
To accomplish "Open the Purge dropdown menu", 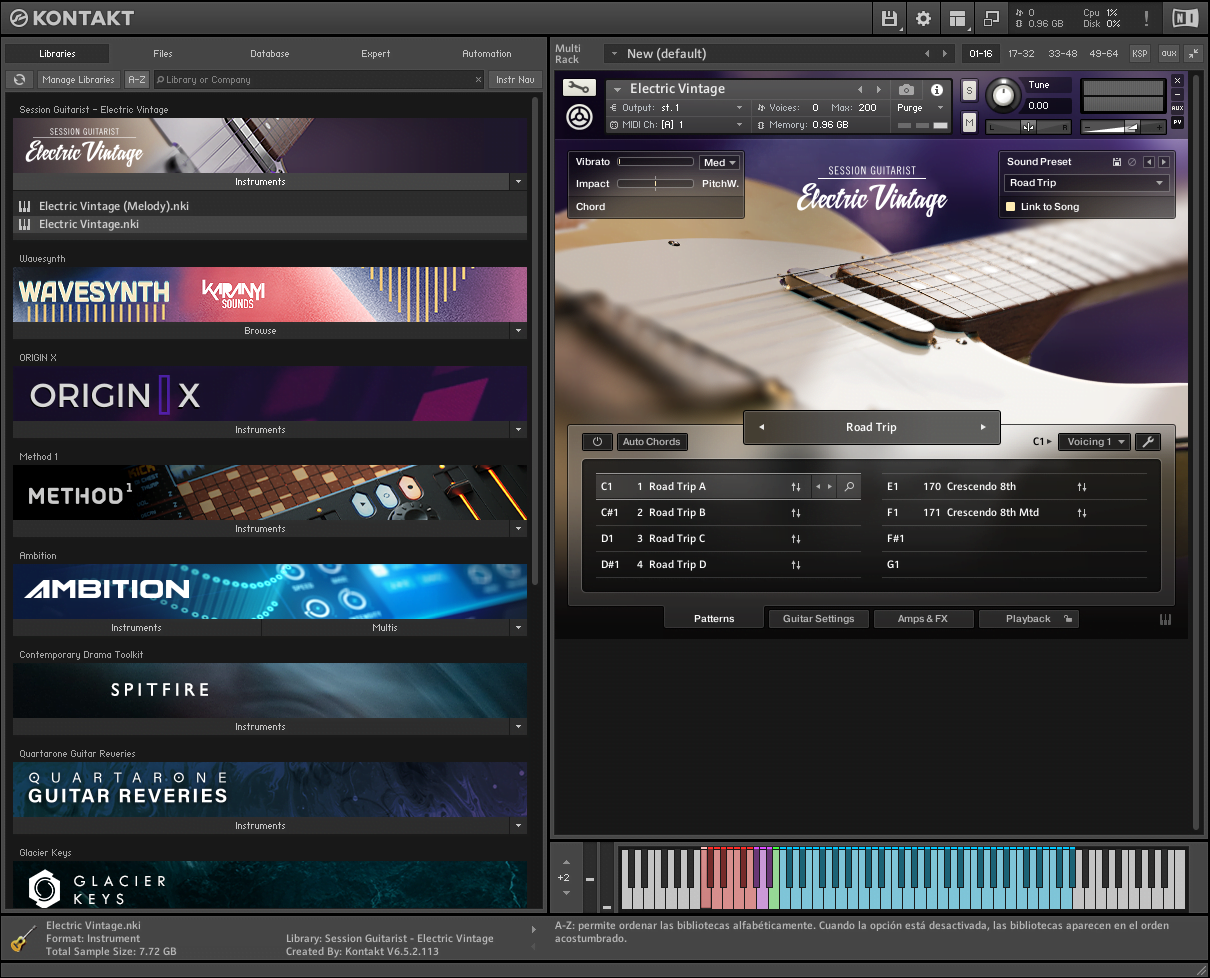I will click(x=920, y=108).
